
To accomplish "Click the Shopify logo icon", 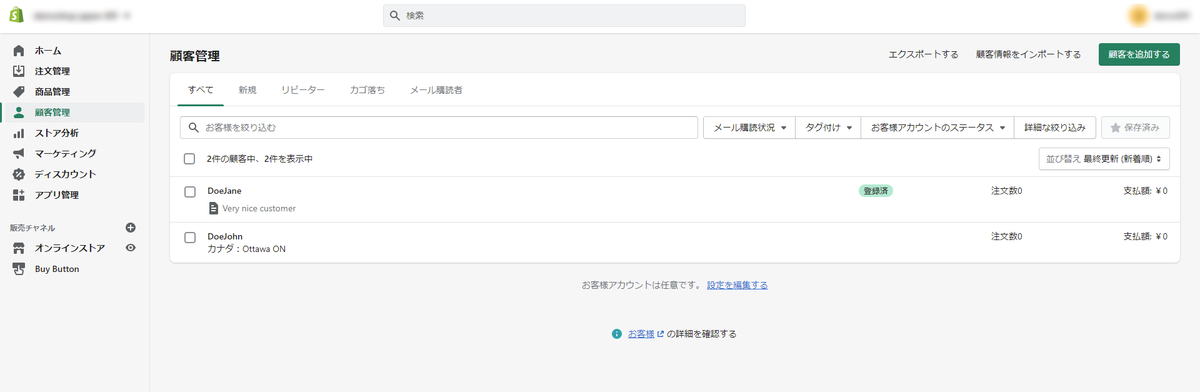I will 17,16.
